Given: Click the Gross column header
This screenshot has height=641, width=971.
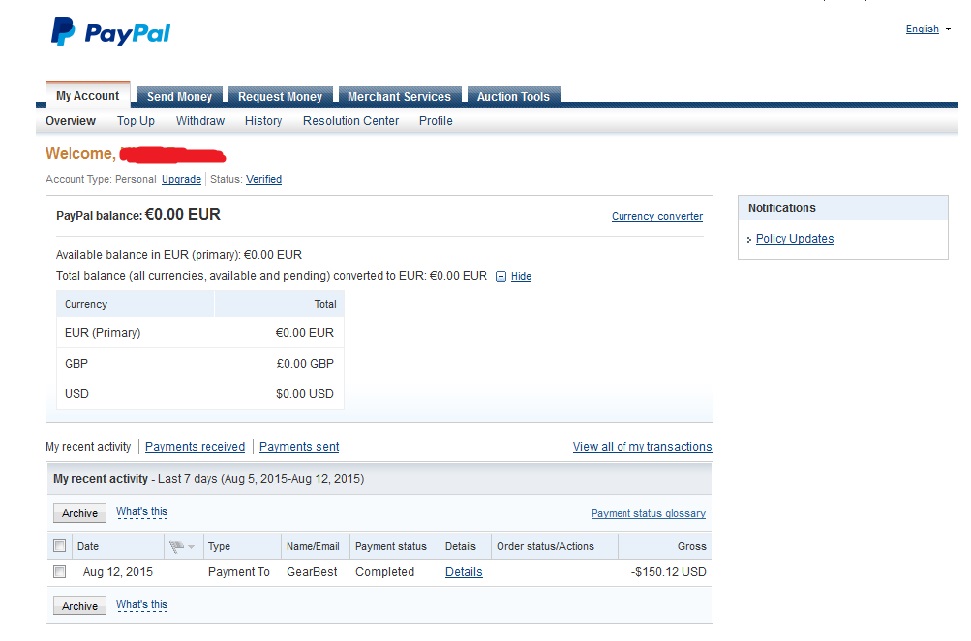Looking at the screenshot, I should pyautogui.click(x=692, y=546).
